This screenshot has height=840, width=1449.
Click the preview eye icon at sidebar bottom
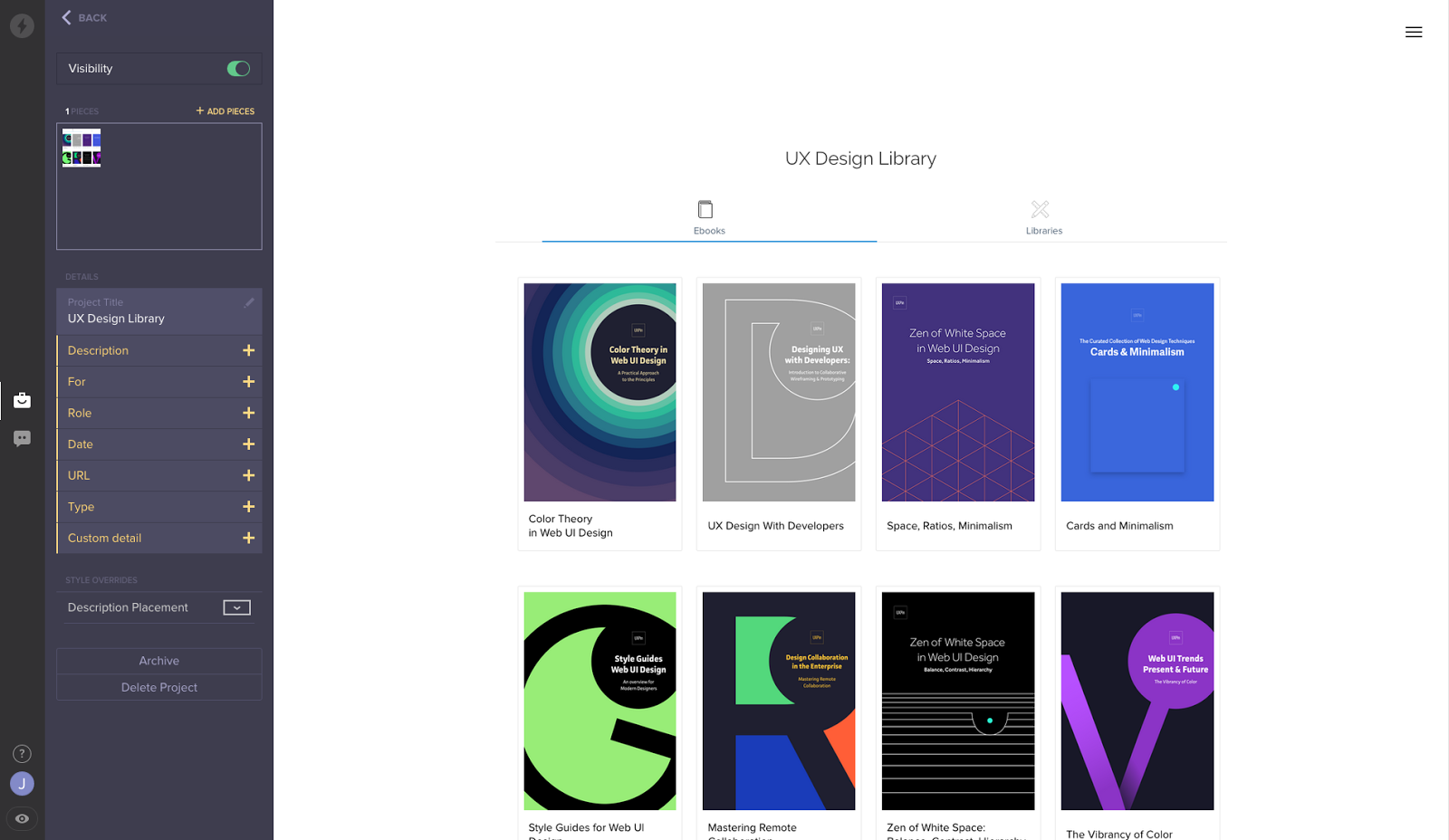point(22,818)
